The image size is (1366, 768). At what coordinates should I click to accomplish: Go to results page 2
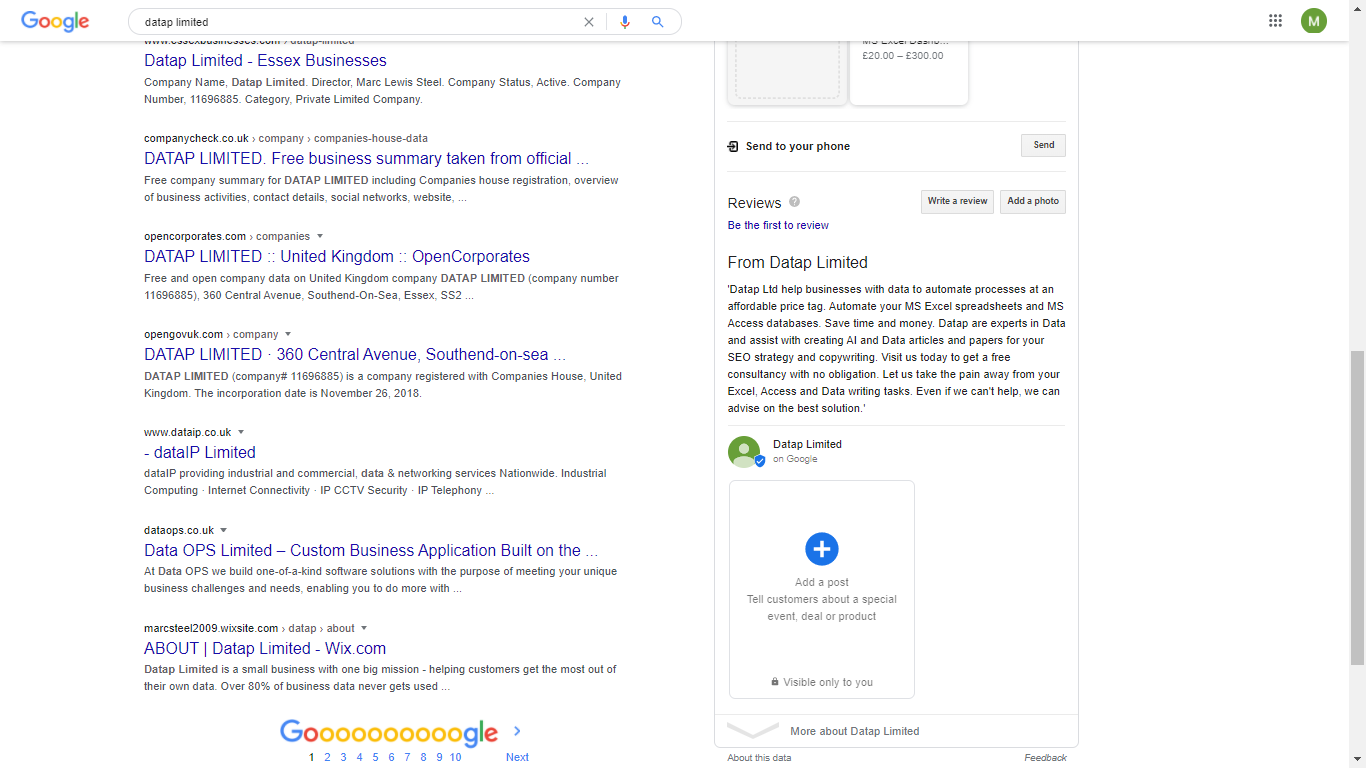click(327, 757)
